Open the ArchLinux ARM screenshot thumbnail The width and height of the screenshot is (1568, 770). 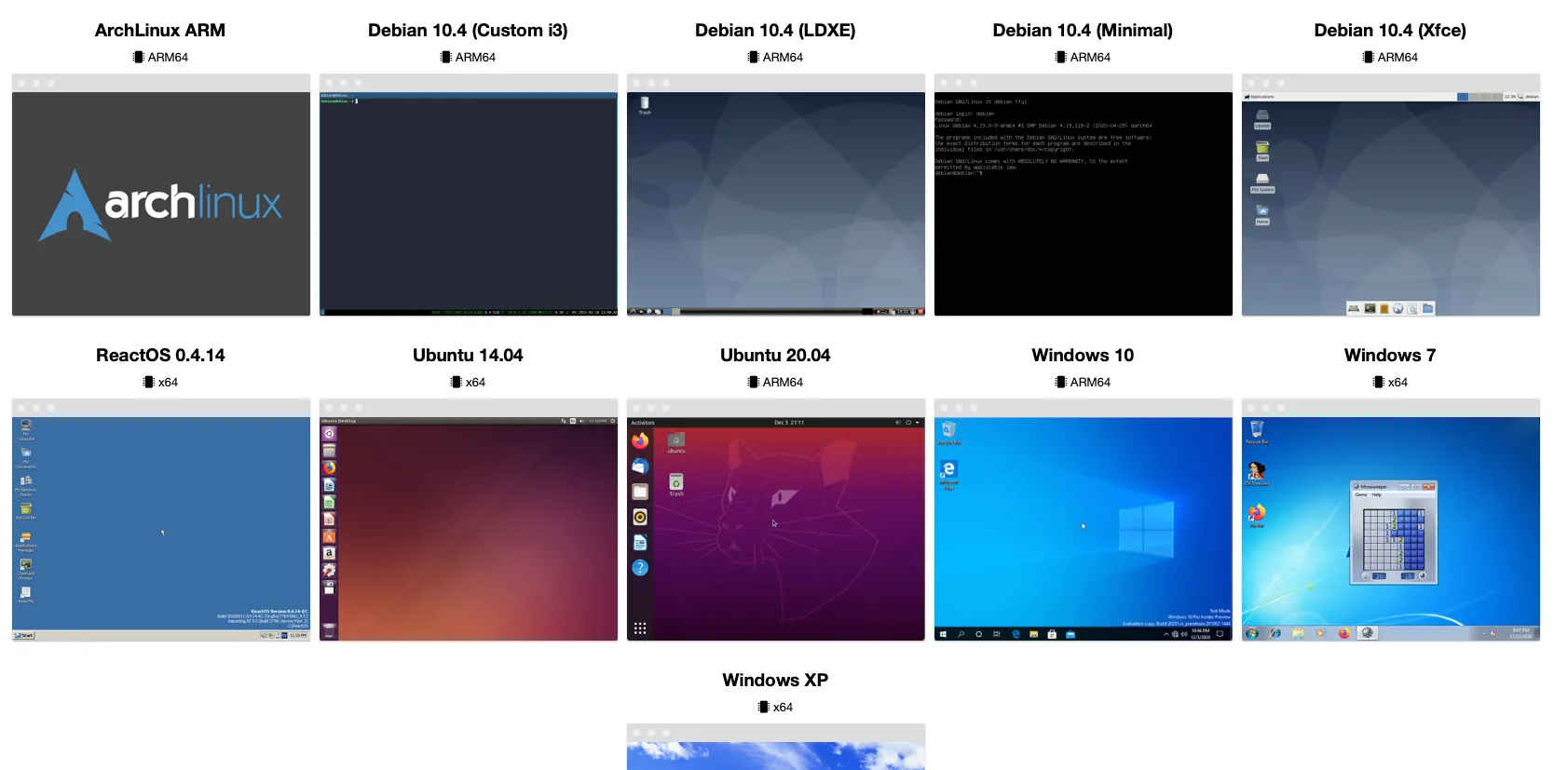point(161,195)
